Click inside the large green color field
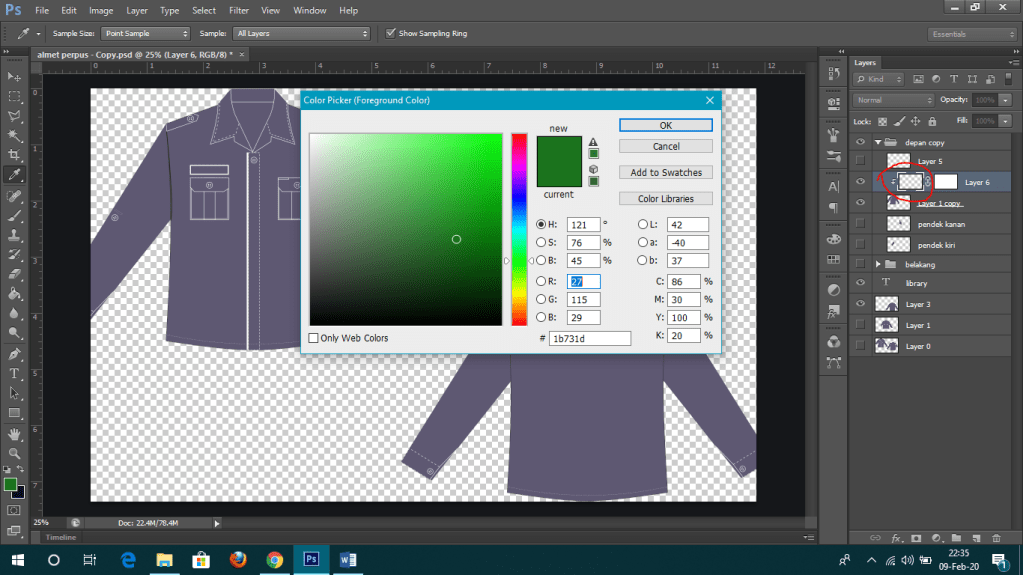The width and height of the screenshot is (1023, 575). [x=405, y=229]
